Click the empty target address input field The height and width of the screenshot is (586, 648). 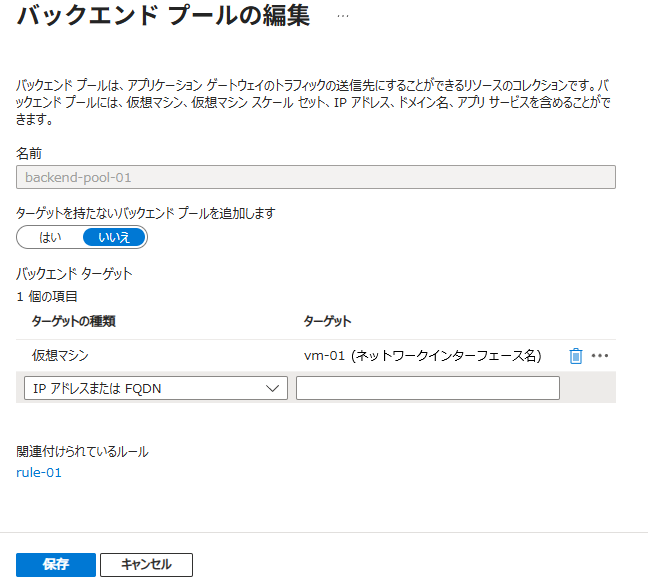tap(428, 388)
